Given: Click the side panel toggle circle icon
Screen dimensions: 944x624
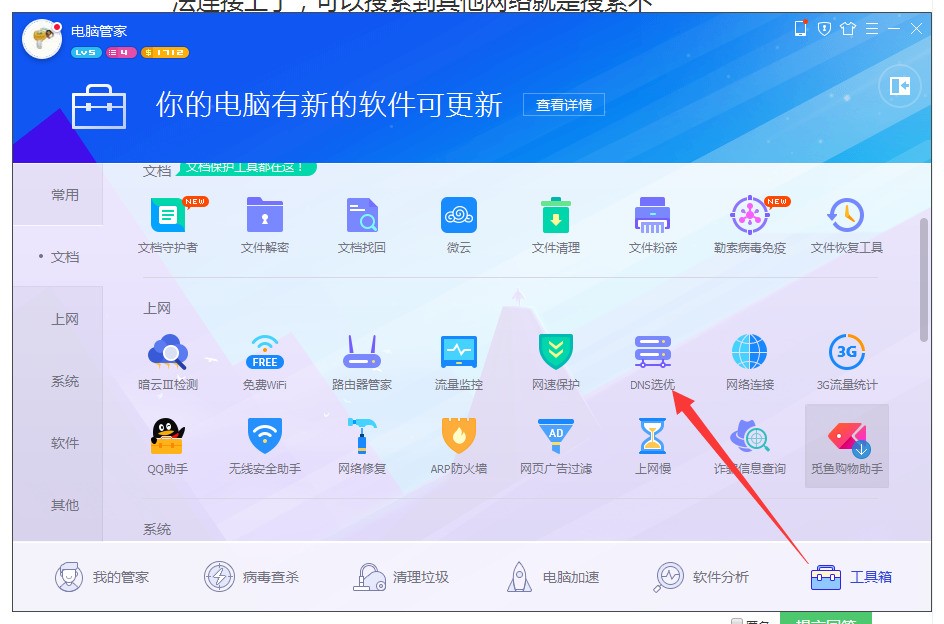Looking at the screenshot, I should click(x=899, y=86).
